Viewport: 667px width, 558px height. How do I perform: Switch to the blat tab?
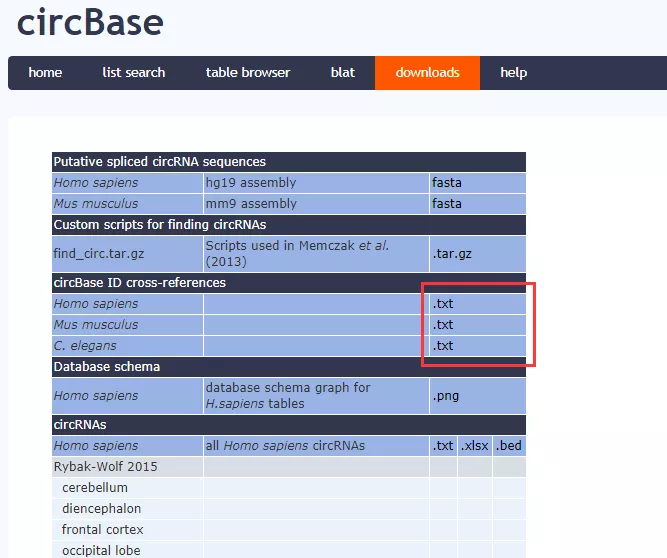(x=343, y=73)
